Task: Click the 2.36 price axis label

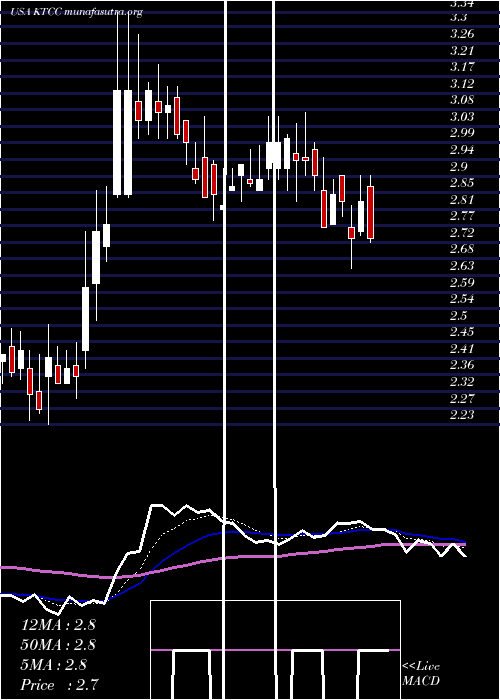Action: (462, 365)
